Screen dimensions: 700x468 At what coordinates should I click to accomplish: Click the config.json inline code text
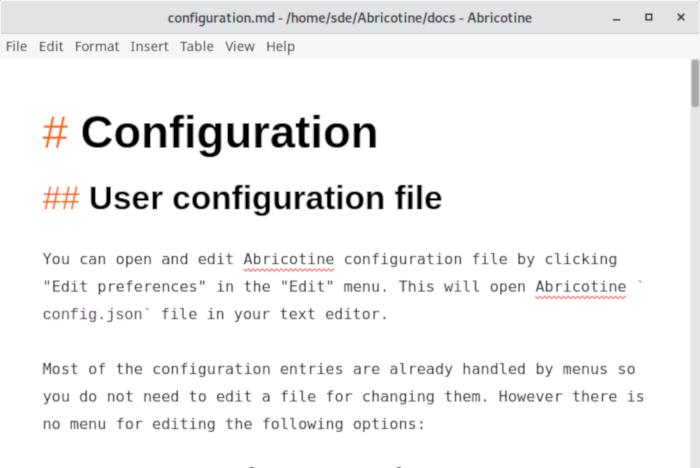tap(92, 314)
